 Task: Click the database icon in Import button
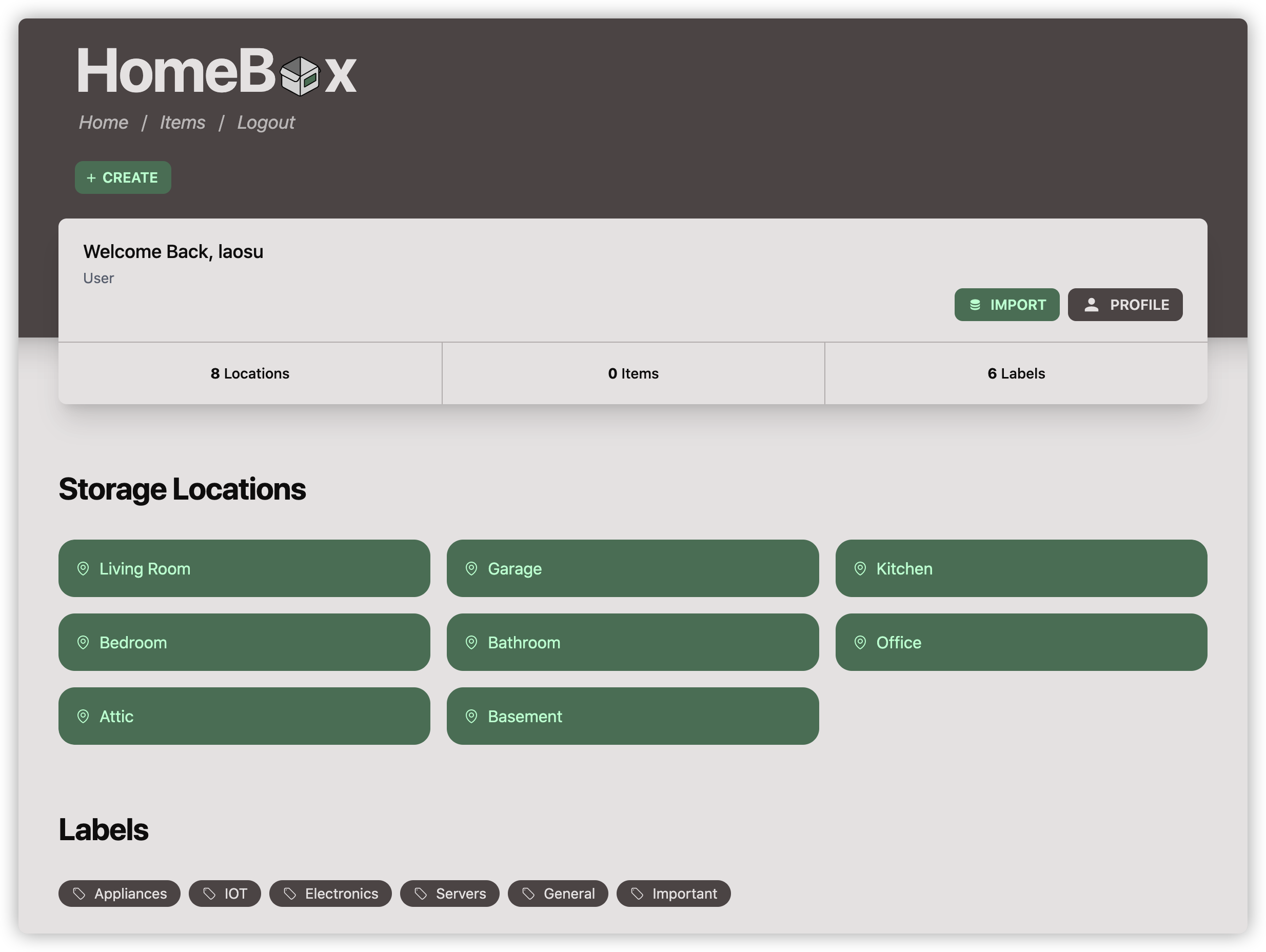[975, 305]
